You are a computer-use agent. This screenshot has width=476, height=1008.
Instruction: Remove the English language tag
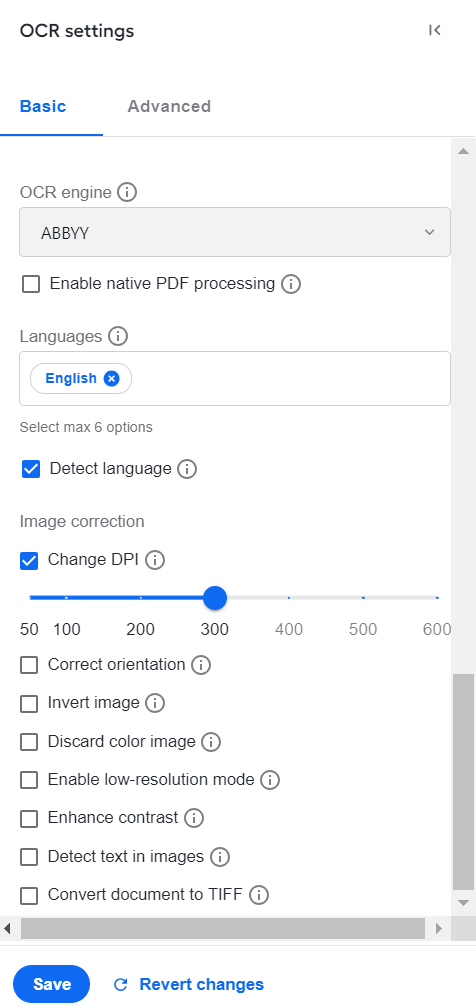111,379
